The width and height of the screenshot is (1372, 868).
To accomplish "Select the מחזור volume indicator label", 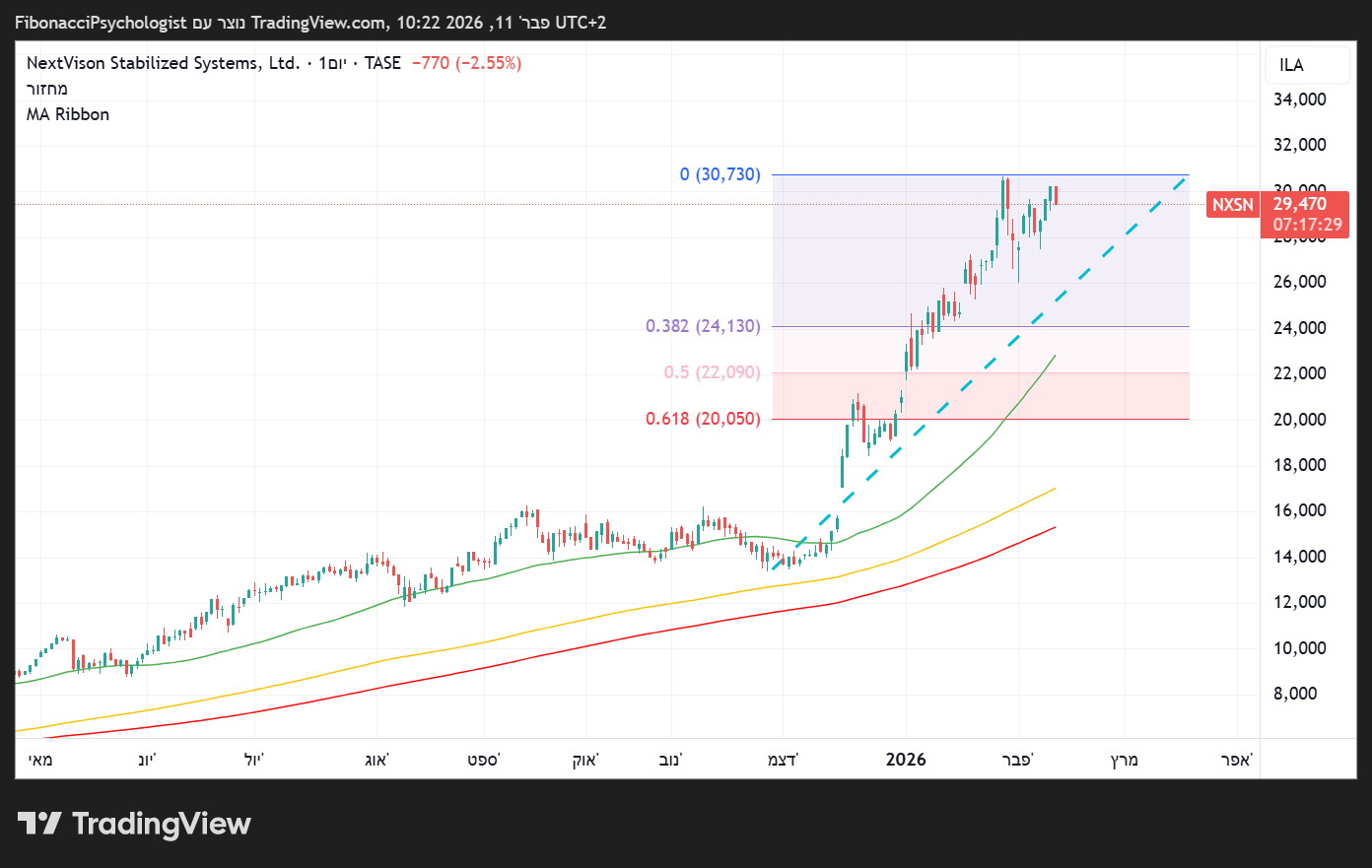I will point(47,89).
